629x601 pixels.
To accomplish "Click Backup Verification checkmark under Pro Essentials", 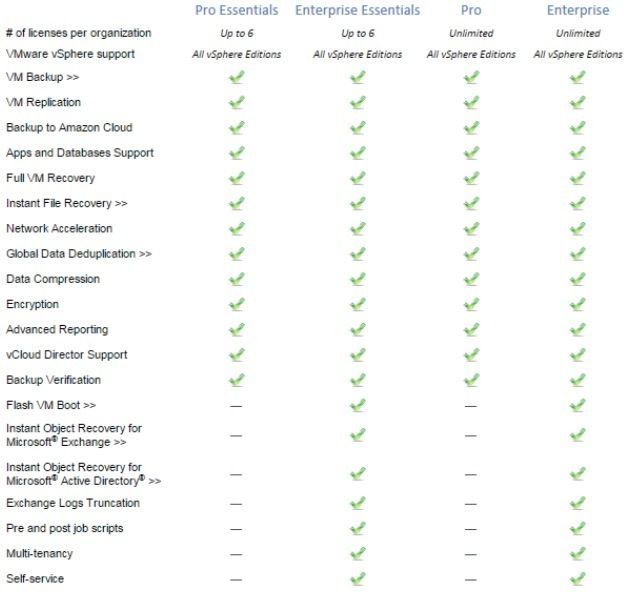I will [237, 380].
